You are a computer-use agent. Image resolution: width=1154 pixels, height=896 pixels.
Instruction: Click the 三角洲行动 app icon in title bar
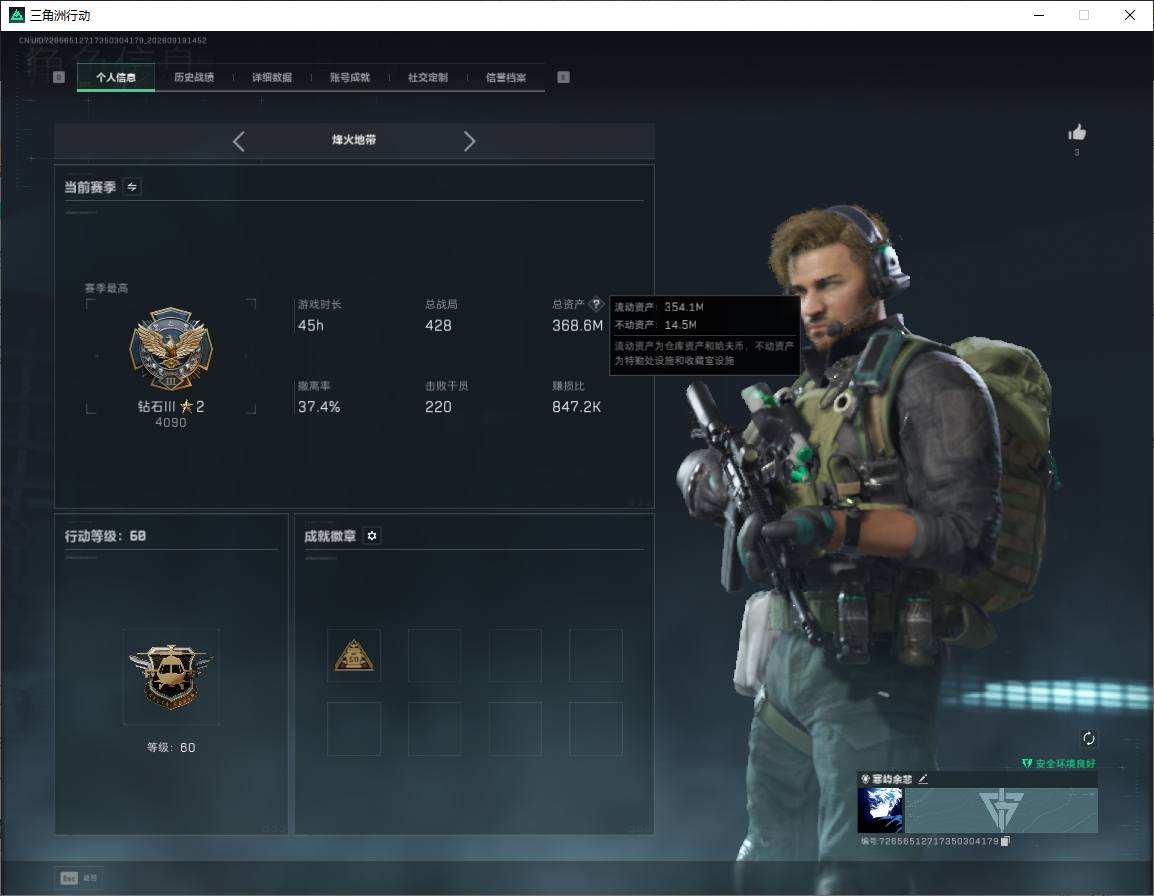[16, 15]
